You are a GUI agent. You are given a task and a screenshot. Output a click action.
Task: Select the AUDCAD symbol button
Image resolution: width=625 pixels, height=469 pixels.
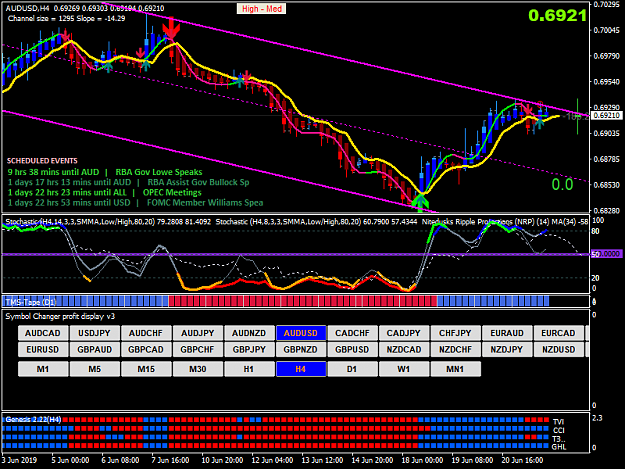pyautogui.click(x=43, y=333)
